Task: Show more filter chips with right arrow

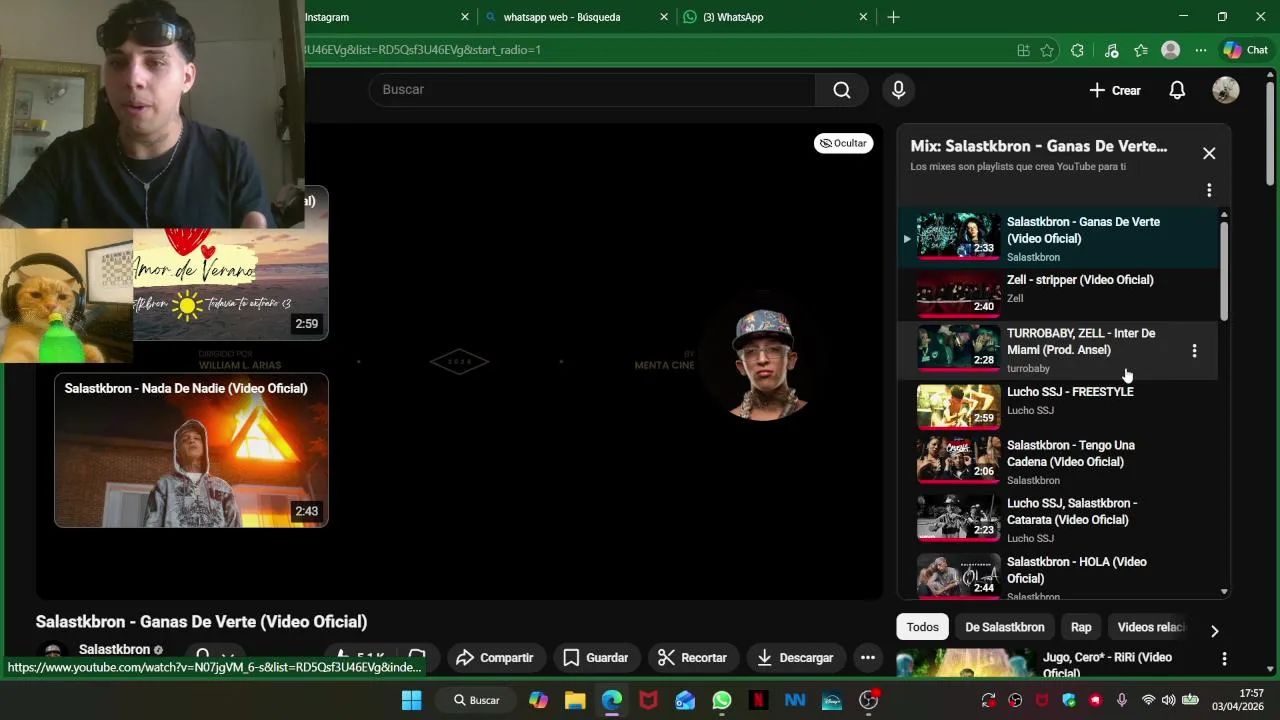Action: 1214,631
